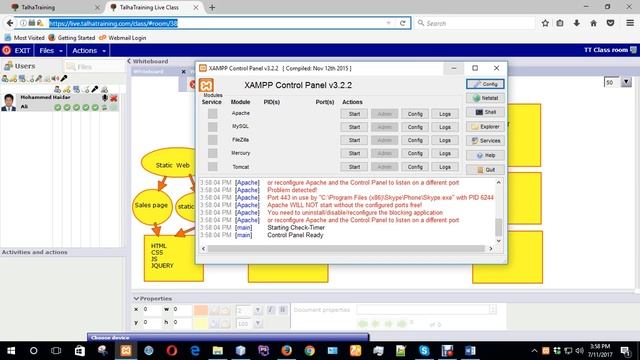640x360 pixels.
Task: Click the log scroll-right arrow
Action: click(491, 249)
